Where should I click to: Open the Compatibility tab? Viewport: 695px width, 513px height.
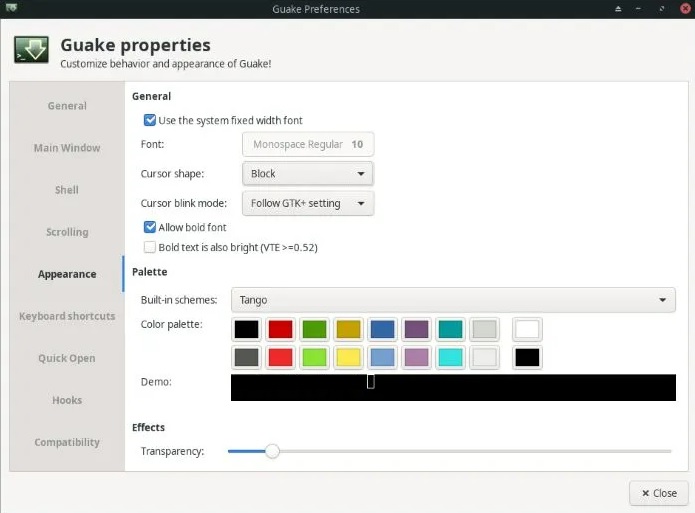(x=67, y=443)
